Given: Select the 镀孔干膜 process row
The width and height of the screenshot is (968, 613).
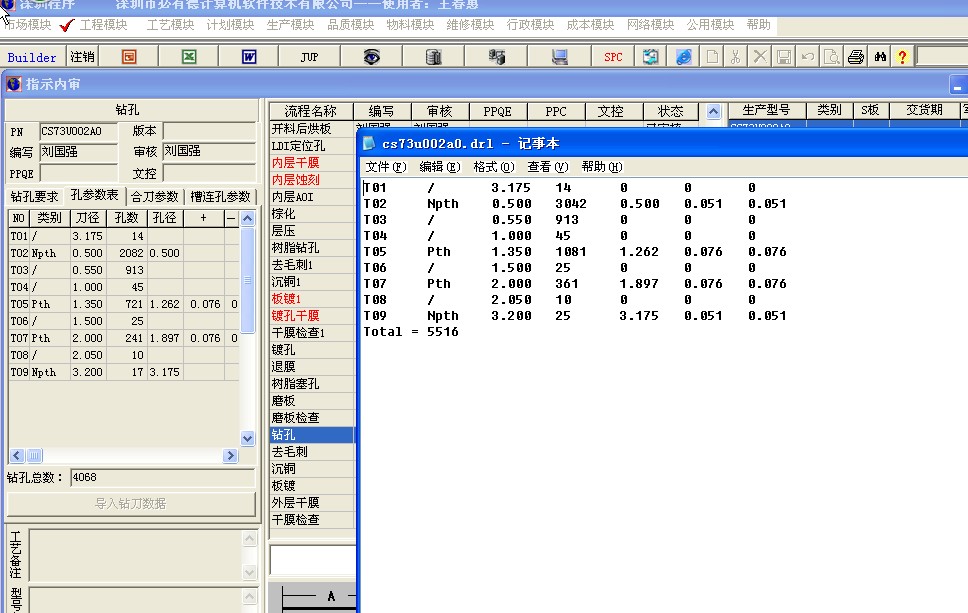Looking at the screenshot, I should (312, 315).
